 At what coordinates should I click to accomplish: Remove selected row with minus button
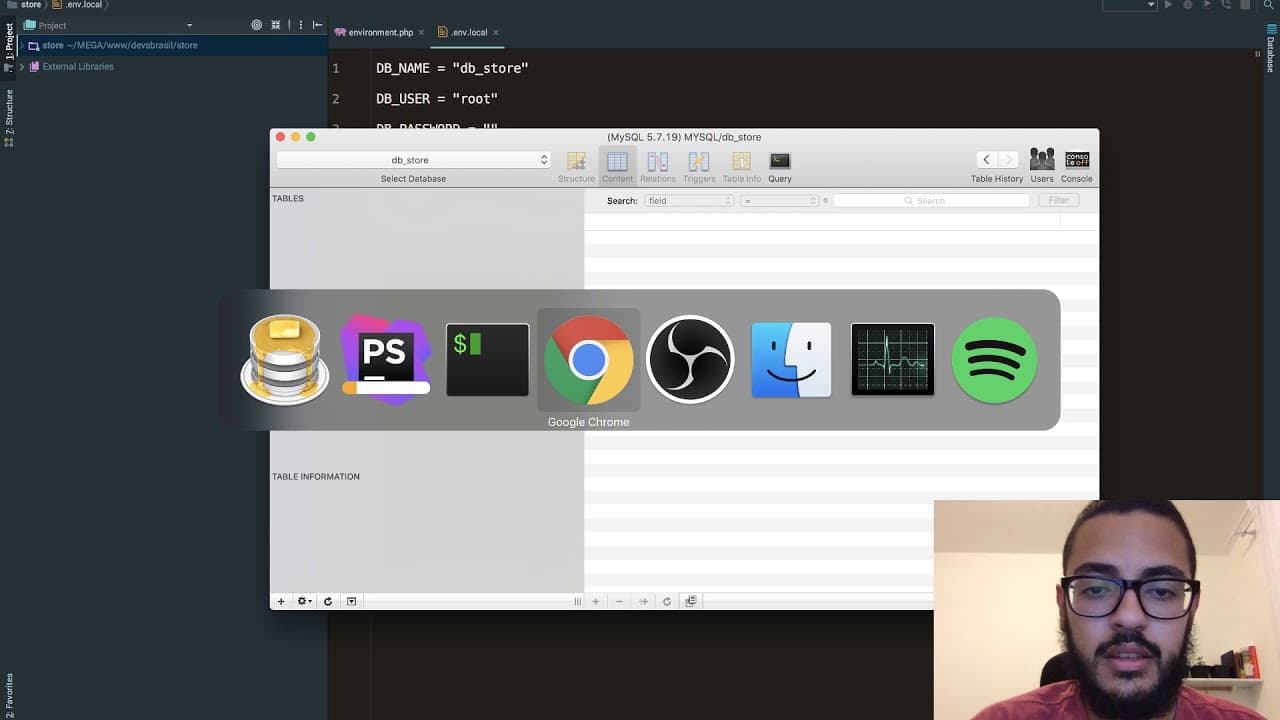(619, 601)
